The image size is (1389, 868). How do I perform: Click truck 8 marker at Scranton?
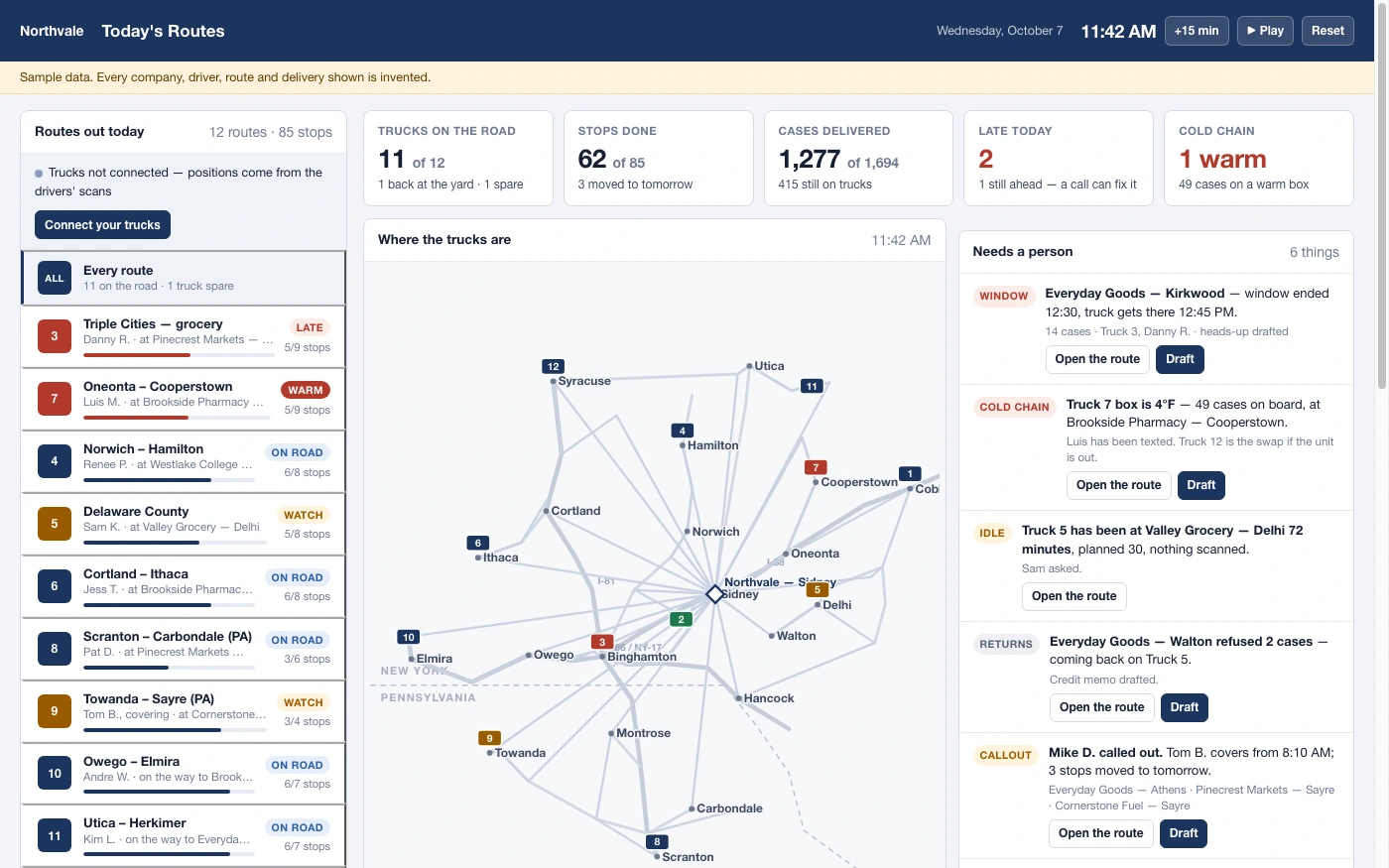657,841
